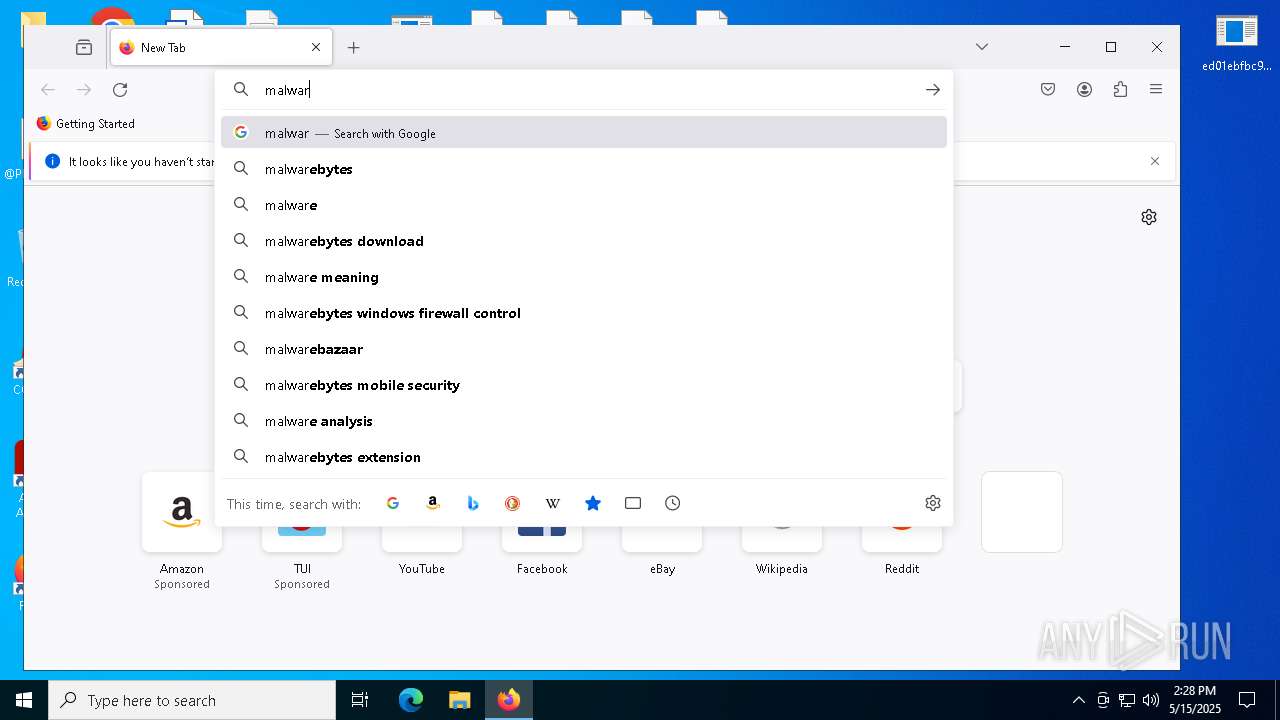Select 'malware analysis' suggestion

(x=584, y=421)
